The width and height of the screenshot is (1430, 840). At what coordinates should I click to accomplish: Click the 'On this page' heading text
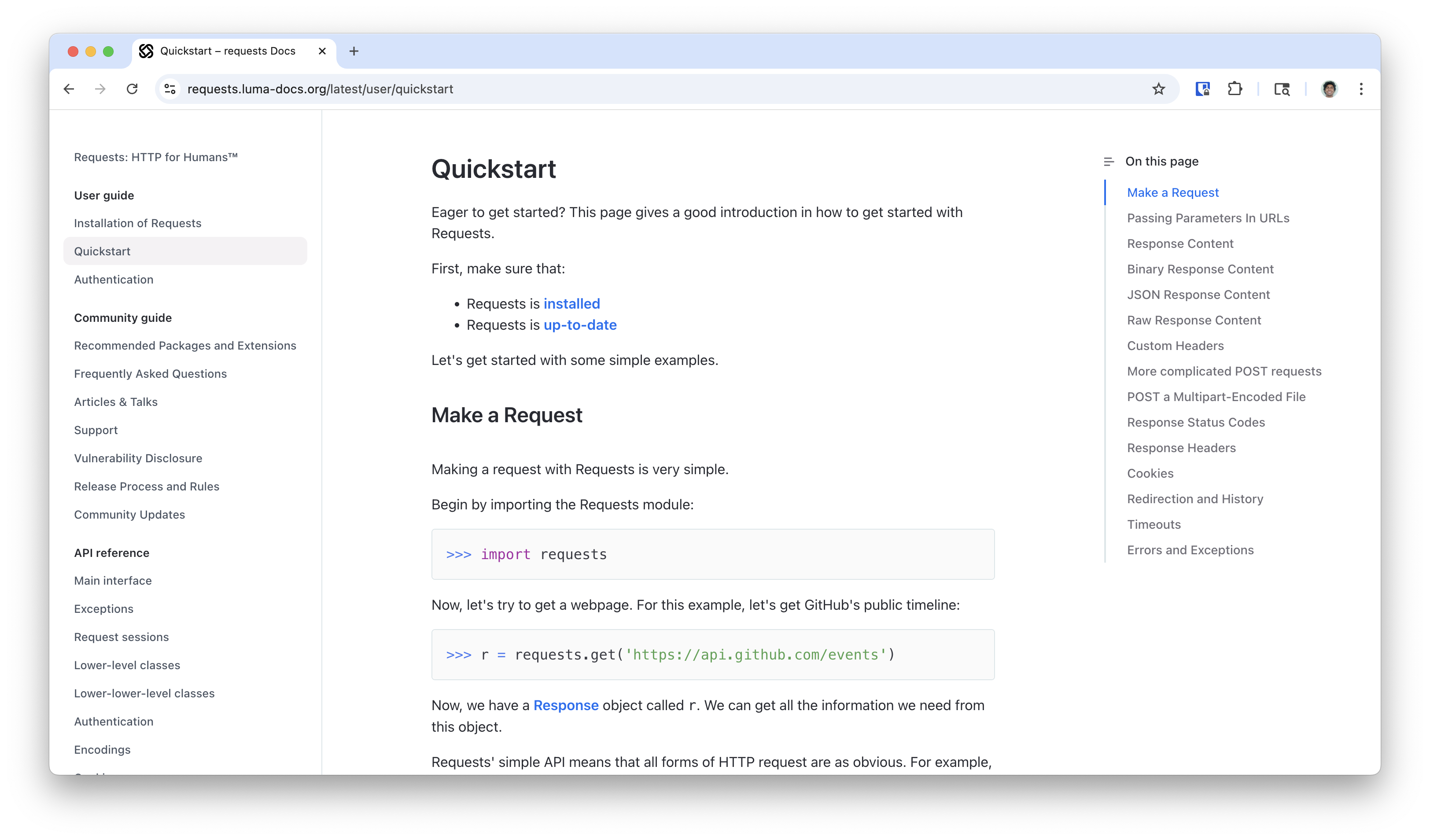coord(1161,161)
